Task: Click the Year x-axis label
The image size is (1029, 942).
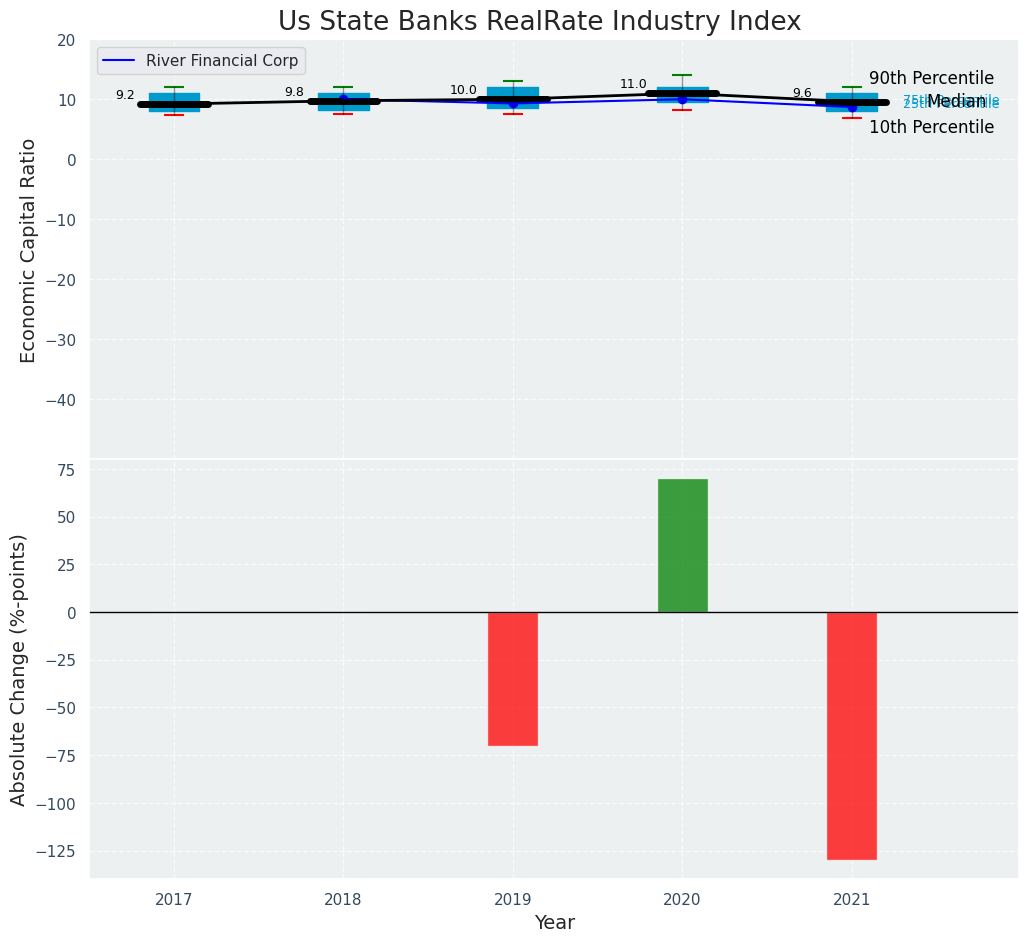Action: (555, 922)
